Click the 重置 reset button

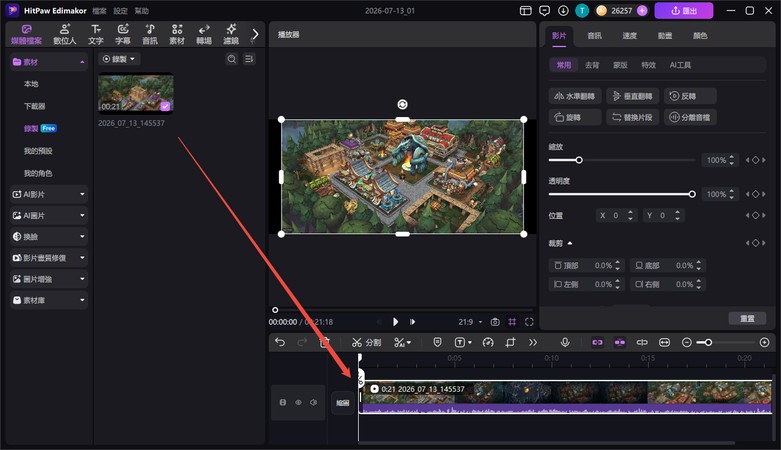(x=747, y=318)
